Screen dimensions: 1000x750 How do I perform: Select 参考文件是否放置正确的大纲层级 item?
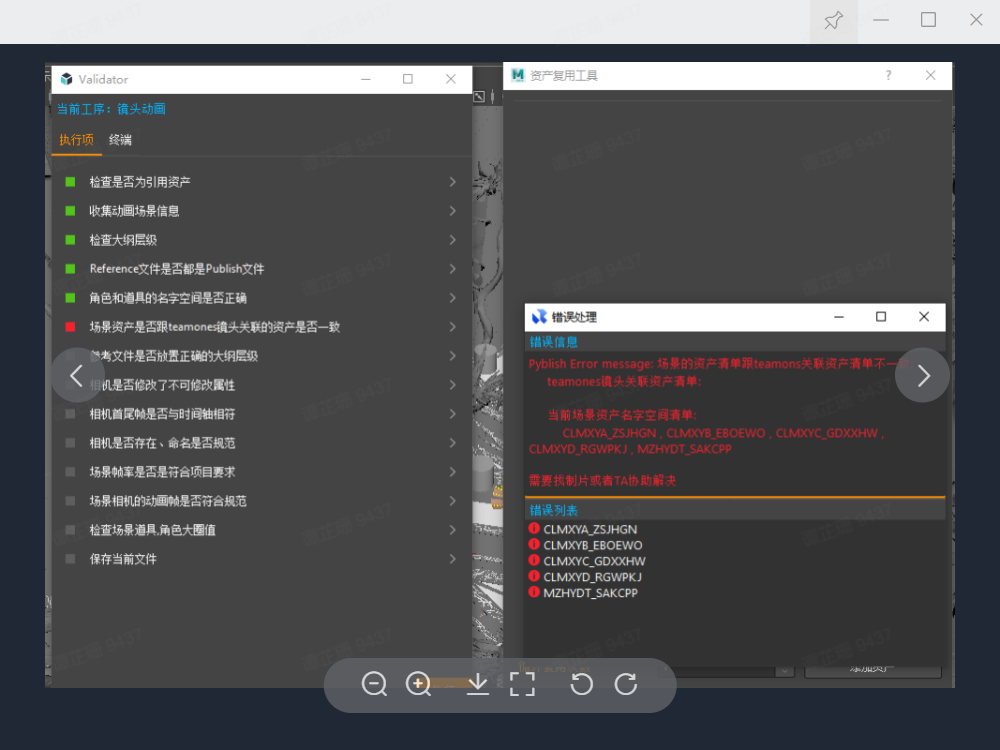click(x=173, y=356)
